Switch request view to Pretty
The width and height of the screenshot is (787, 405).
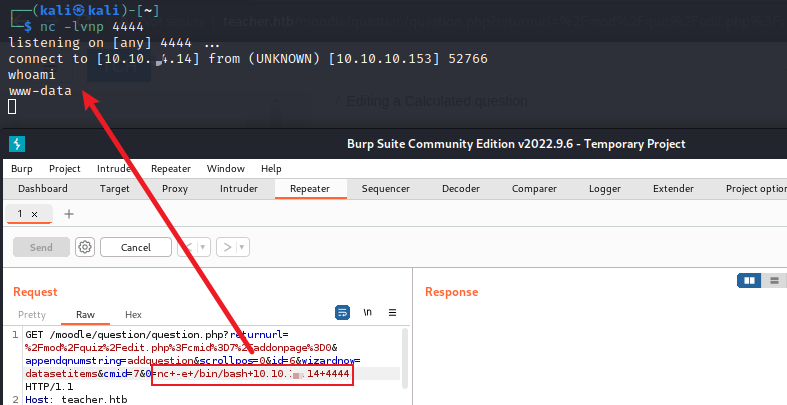coord(32,315)
